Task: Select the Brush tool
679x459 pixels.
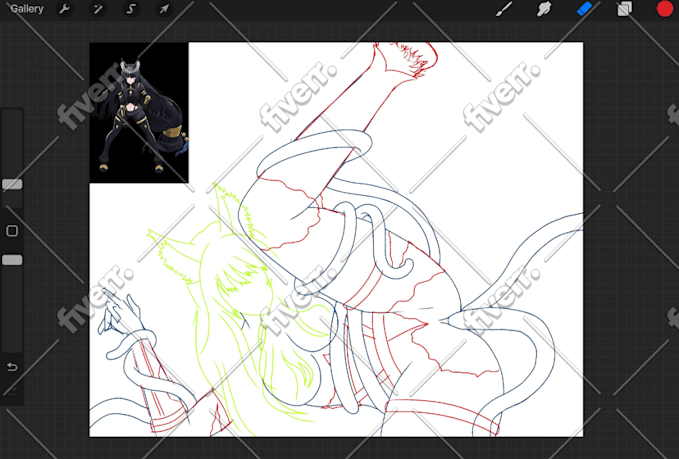Action: coord(504,9)
